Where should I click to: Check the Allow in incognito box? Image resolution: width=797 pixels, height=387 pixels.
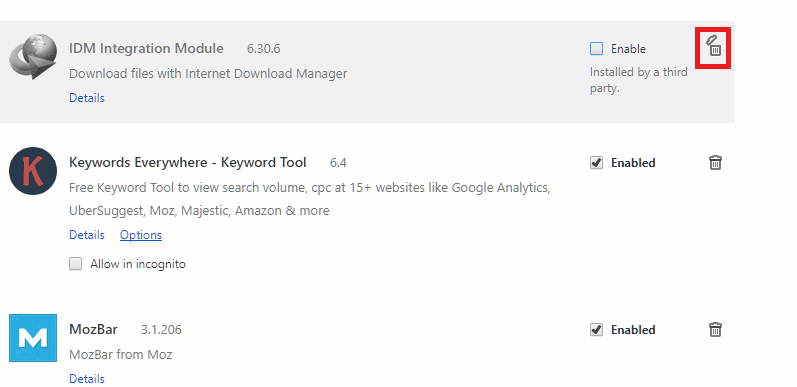click(75, 264)
